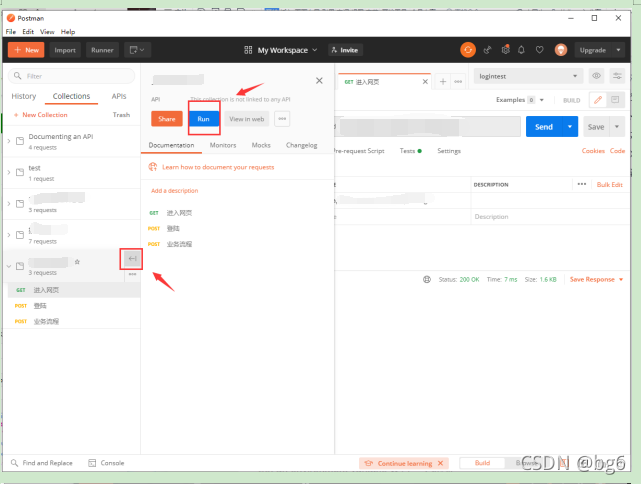Click the edit pencil icon near BUILD
Image resolution: width=641 pixels, height=484 pixels.
point(598,100)
